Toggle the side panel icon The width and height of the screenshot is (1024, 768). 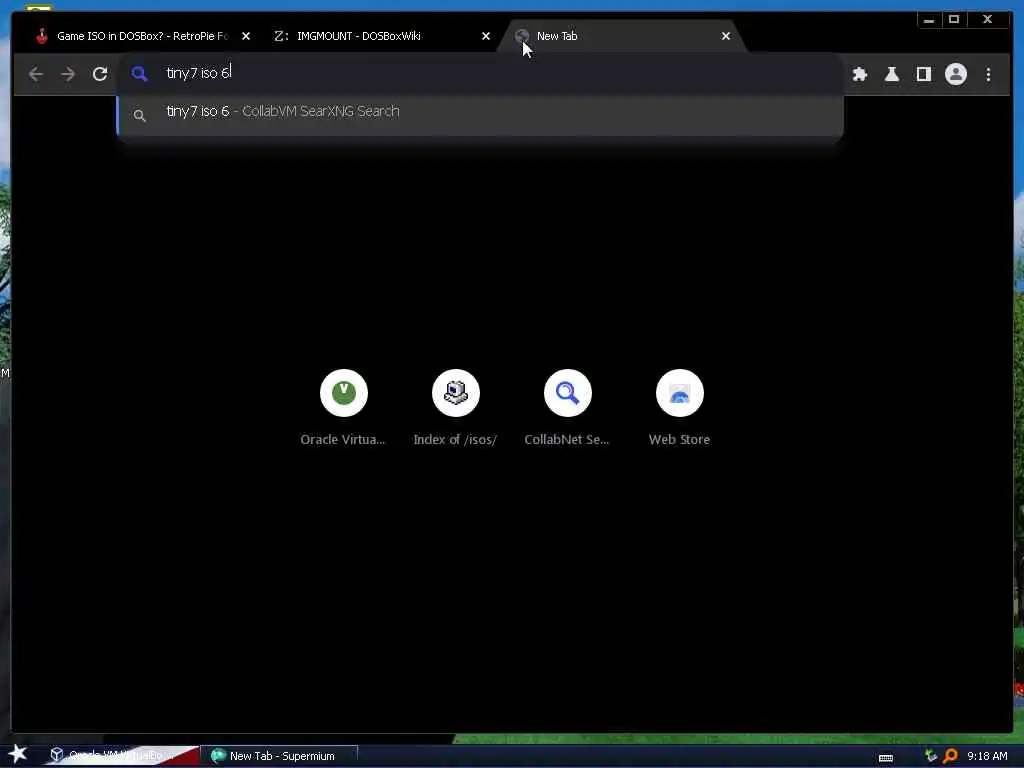923,74
